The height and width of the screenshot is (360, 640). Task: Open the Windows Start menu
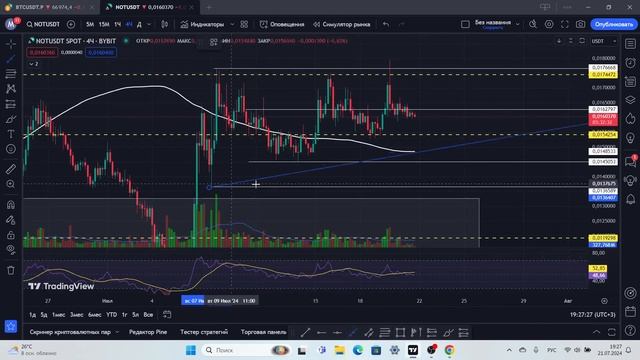191,350
